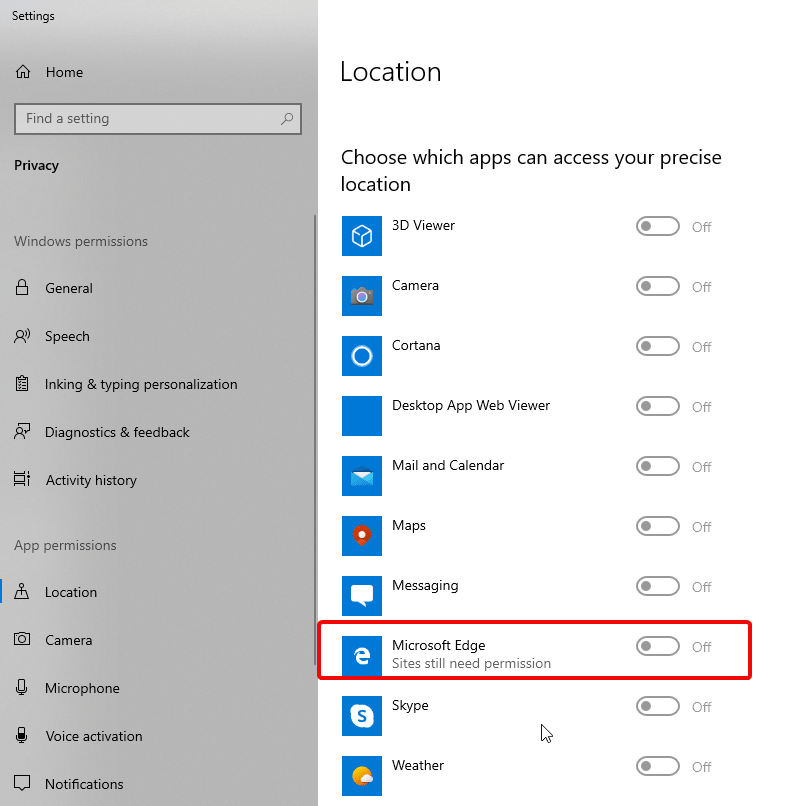Click the Diagnostics & feedback icon

click(22, 431)
